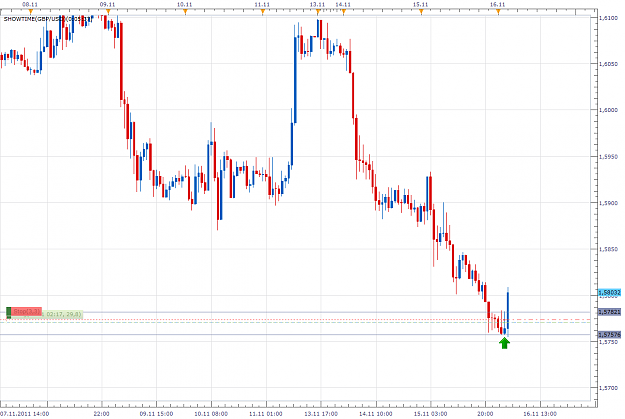Click the 14.11 10:00 time label
This screenshot has width=625, height=419.
click(x=375, y=414)
